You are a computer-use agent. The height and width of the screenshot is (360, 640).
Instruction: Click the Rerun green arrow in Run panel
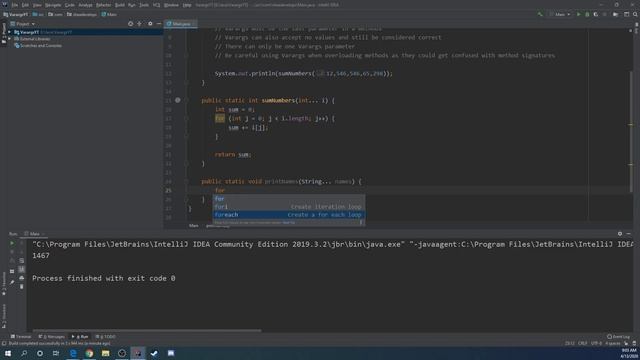pos(12,243)
